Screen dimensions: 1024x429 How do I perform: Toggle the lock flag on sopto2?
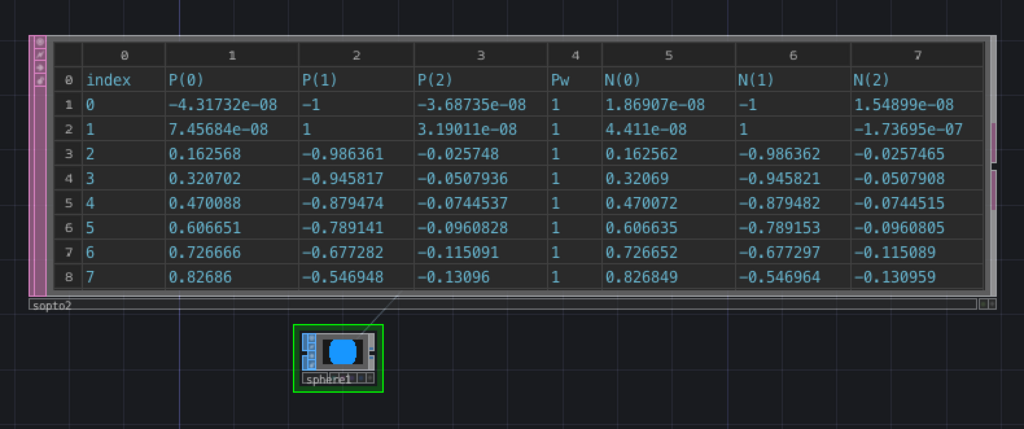coord(40,80)
